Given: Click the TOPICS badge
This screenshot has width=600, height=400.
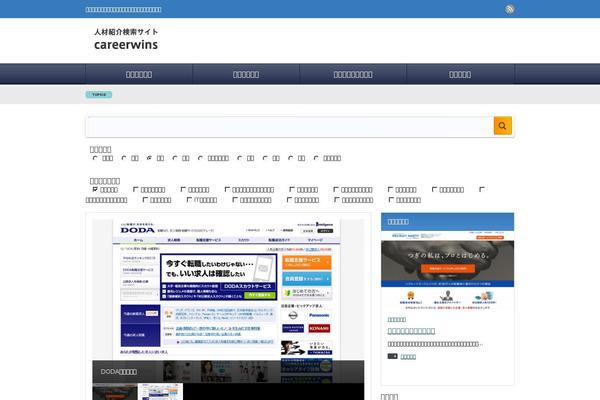Looking at the screenshot, I should click(x=99, y=95).
